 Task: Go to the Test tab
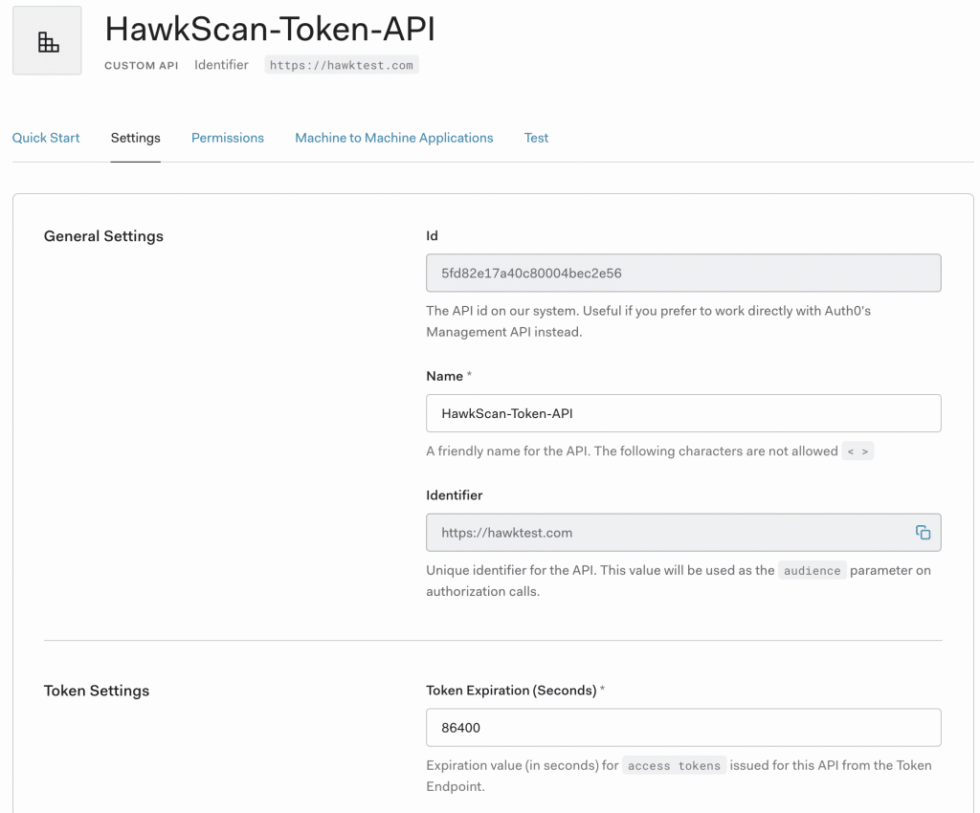click(536, 137)
